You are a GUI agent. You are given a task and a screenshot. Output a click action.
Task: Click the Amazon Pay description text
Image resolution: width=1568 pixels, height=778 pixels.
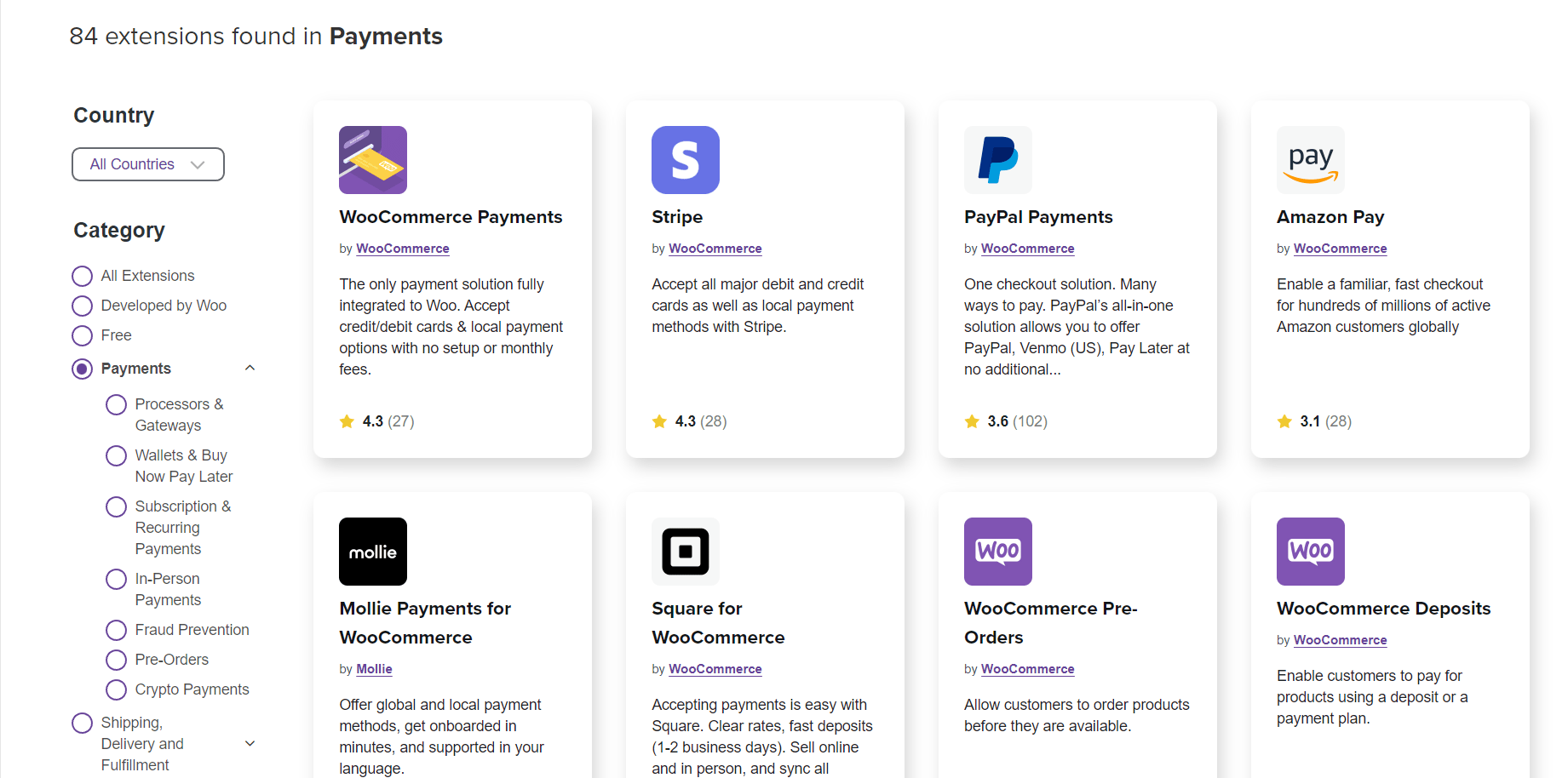click(1384, 306)
